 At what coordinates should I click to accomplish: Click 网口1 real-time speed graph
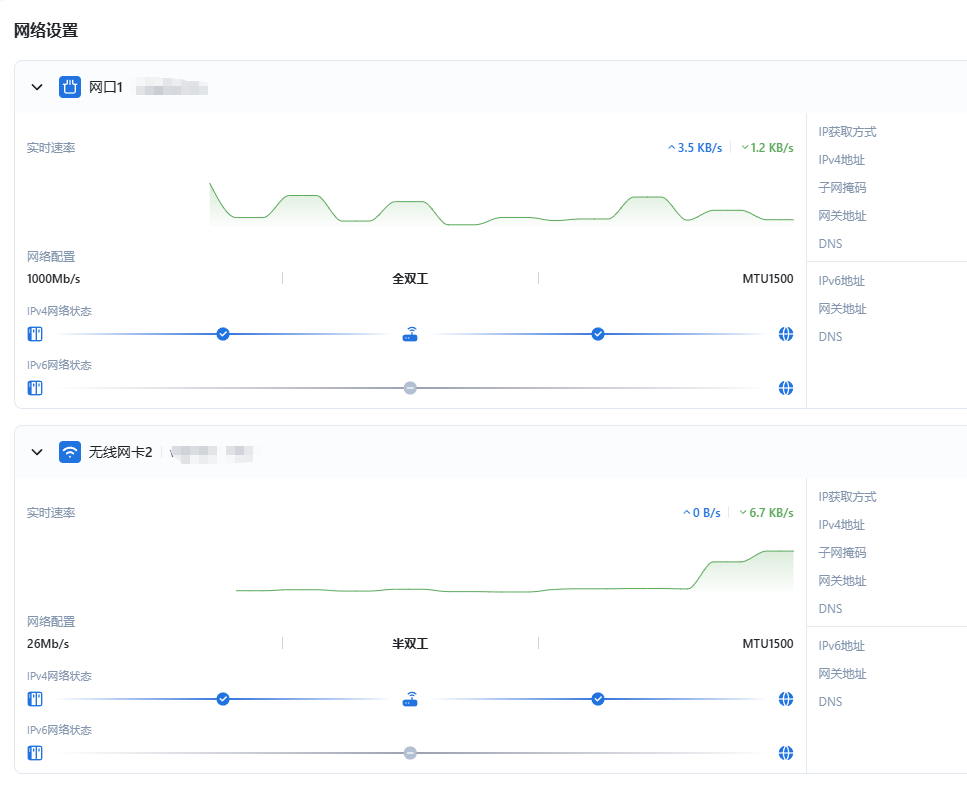pyautogui.click(x=501, y=204)
